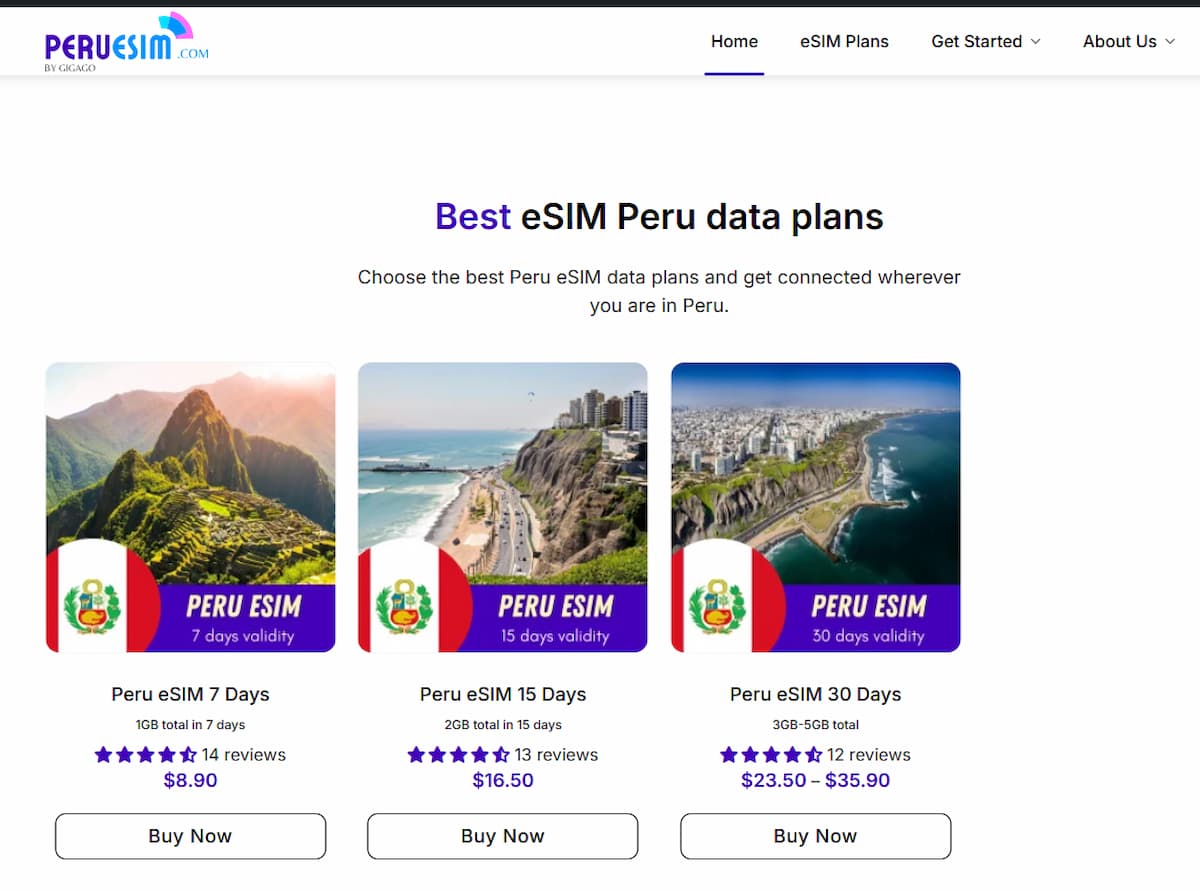Open the eSIM Plans section from navigation
Image resolution: width=1200 pixels, height=891 pixels.
[x=844, y=41]
